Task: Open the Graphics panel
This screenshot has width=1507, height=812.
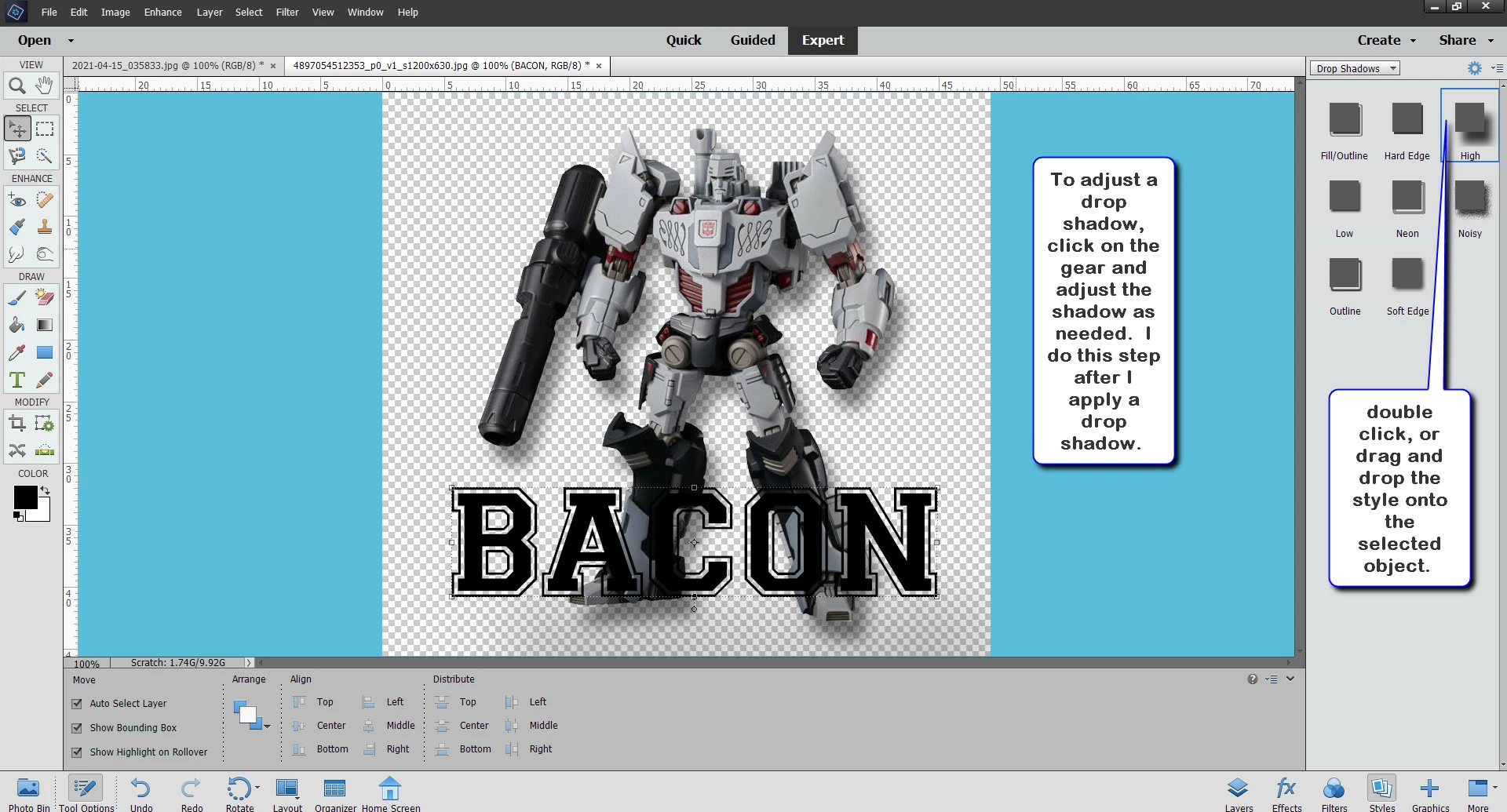Action: coord(1430,793)
